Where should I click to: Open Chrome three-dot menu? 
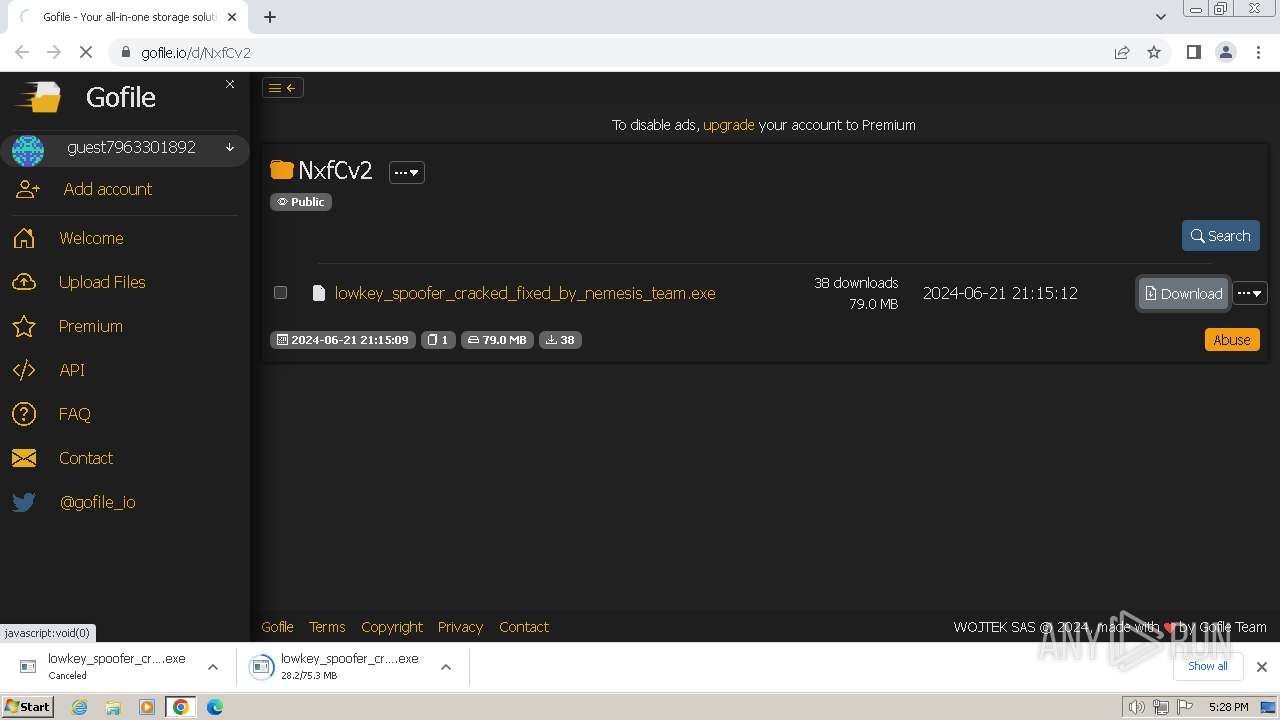[1258, 53]
